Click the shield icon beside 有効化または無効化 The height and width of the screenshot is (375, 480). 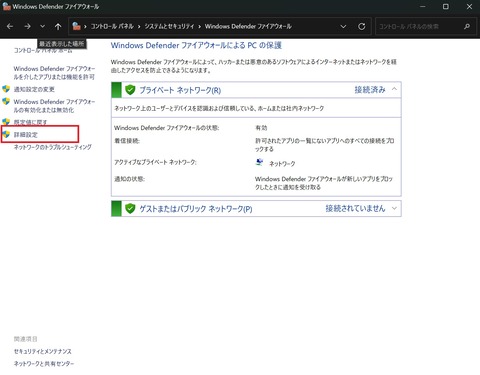(x=6, y=101)
